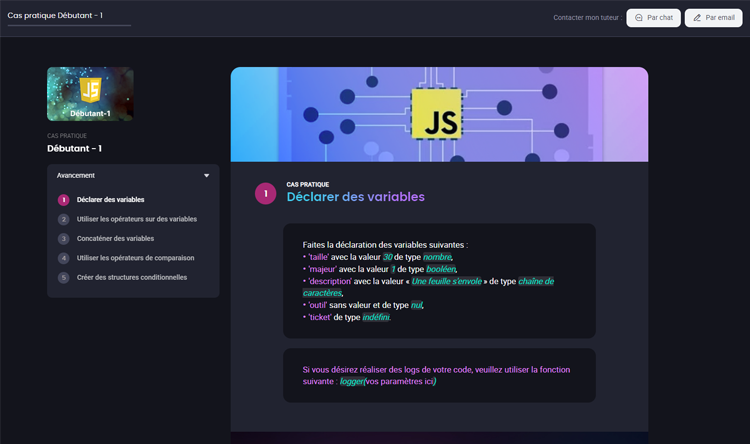Image resolution: width=750 pixels, height=444 pixels.
Task: Click the highlighted type nombre
Action: point(437,257)
